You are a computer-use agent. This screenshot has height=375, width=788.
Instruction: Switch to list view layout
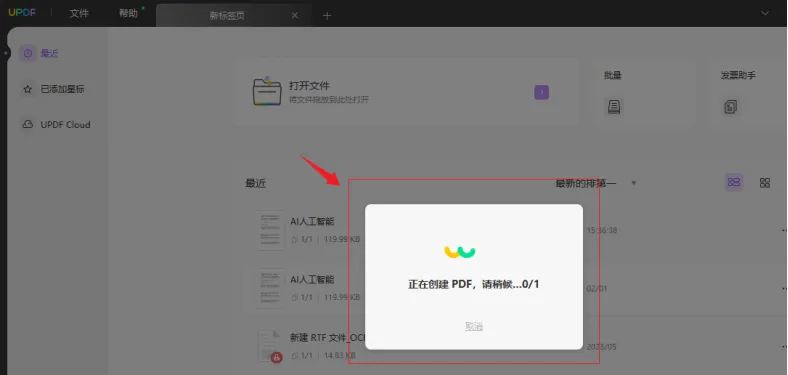734,182
